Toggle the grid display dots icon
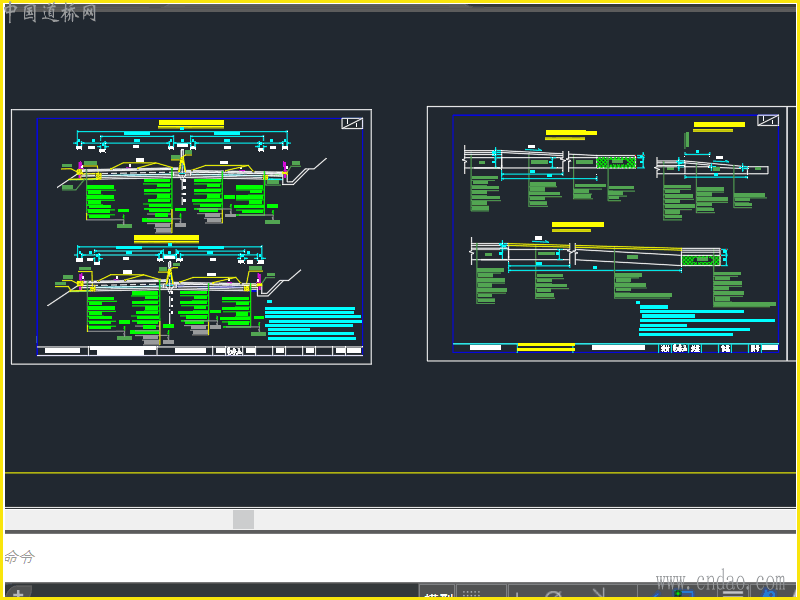 (x=471, y=593)
